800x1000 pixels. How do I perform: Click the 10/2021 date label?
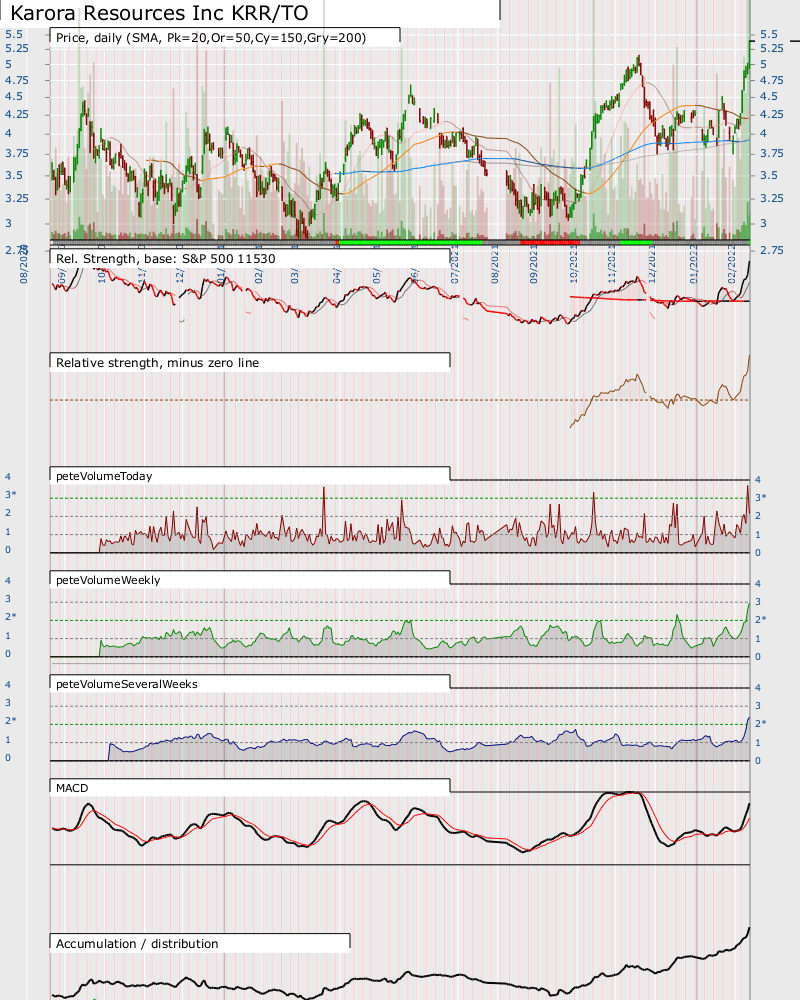(x=574, y=266)
